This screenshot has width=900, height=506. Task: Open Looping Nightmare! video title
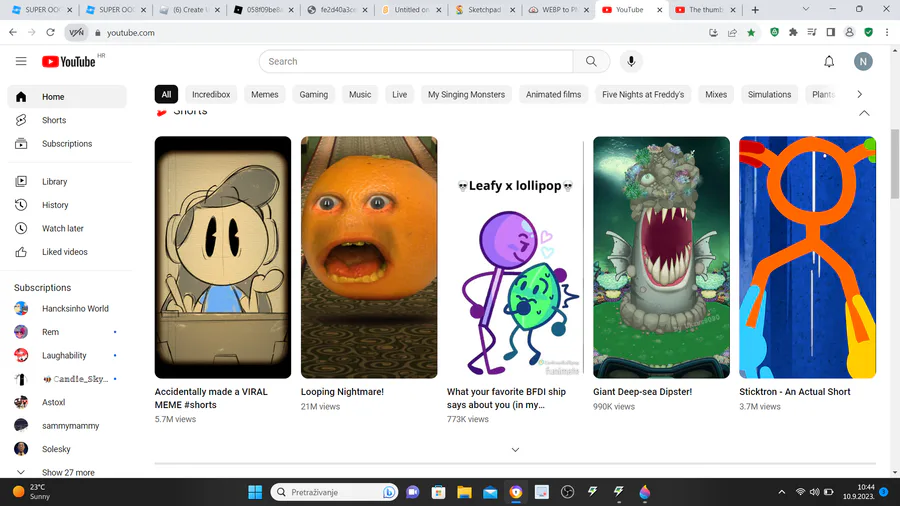point(342,392)
